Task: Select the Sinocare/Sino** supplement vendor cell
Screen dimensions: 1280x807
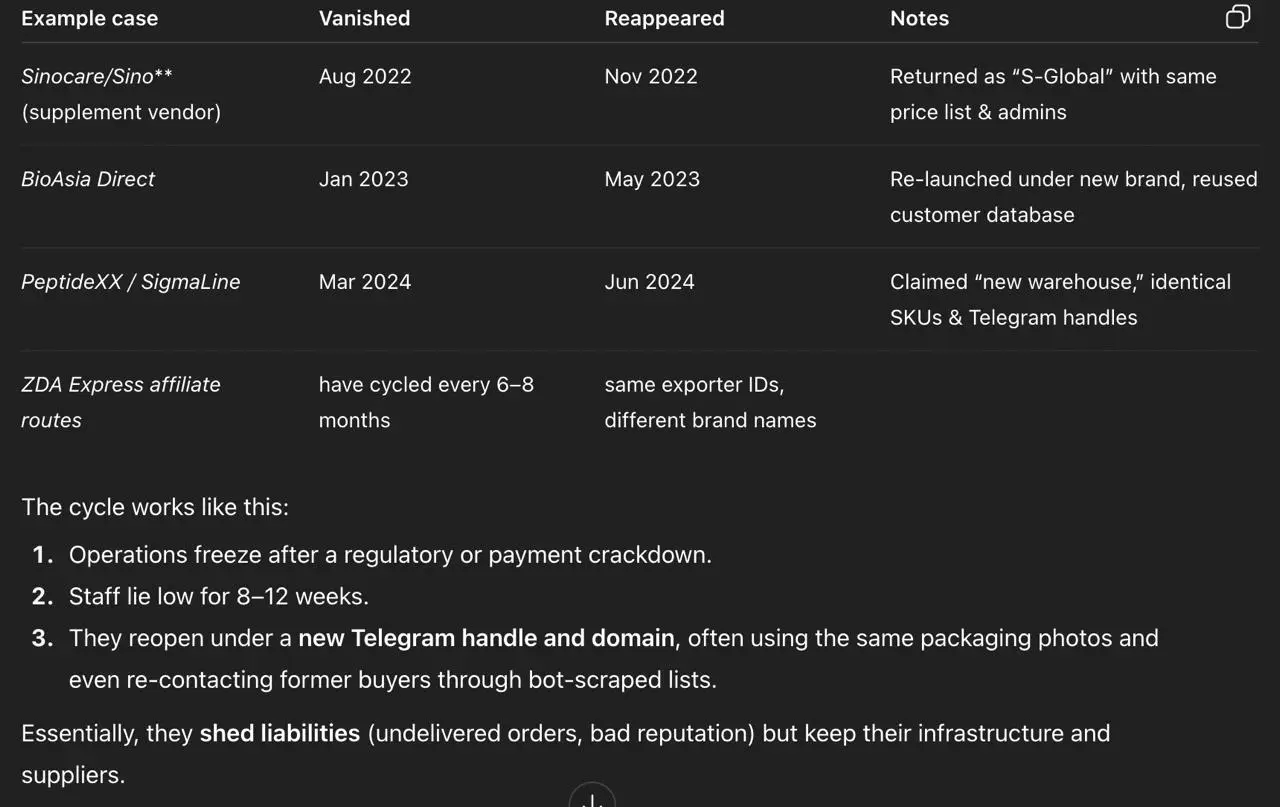Action: [121, 94]
